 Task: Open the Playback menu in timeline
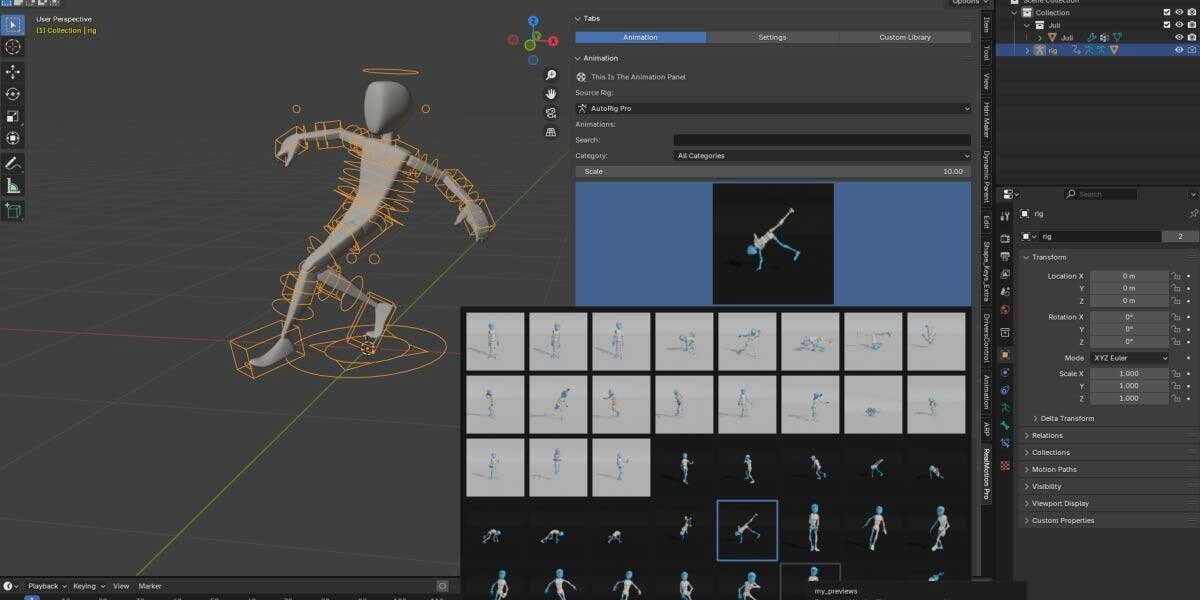point(45,586)
